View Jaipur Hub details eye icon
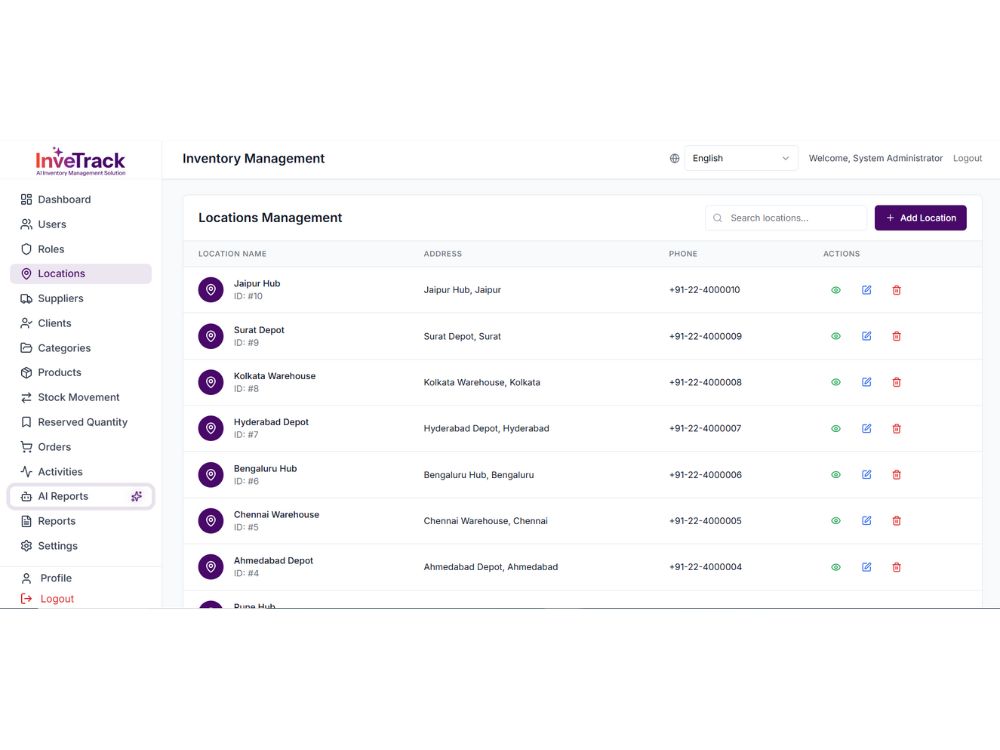Screen dimensions: 1000x750 (835, 290)
